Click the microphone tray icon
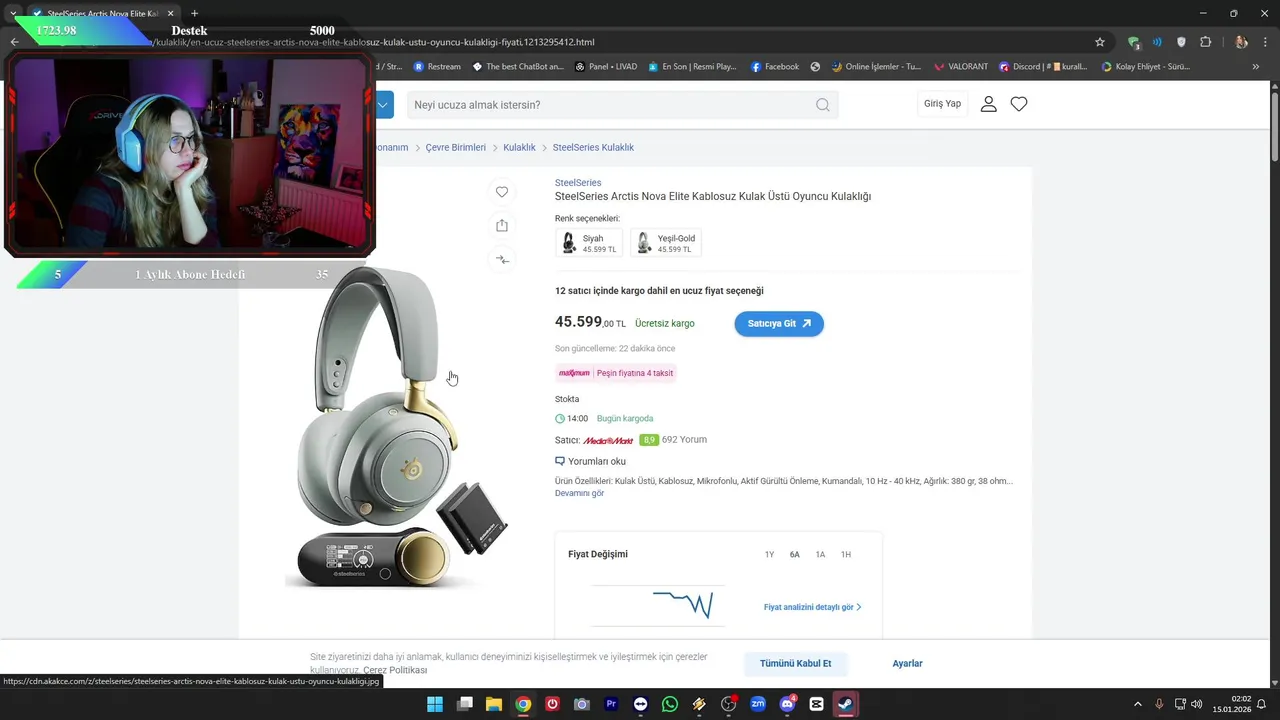This screenshot has width=1280, height=720. [1159, 704]
